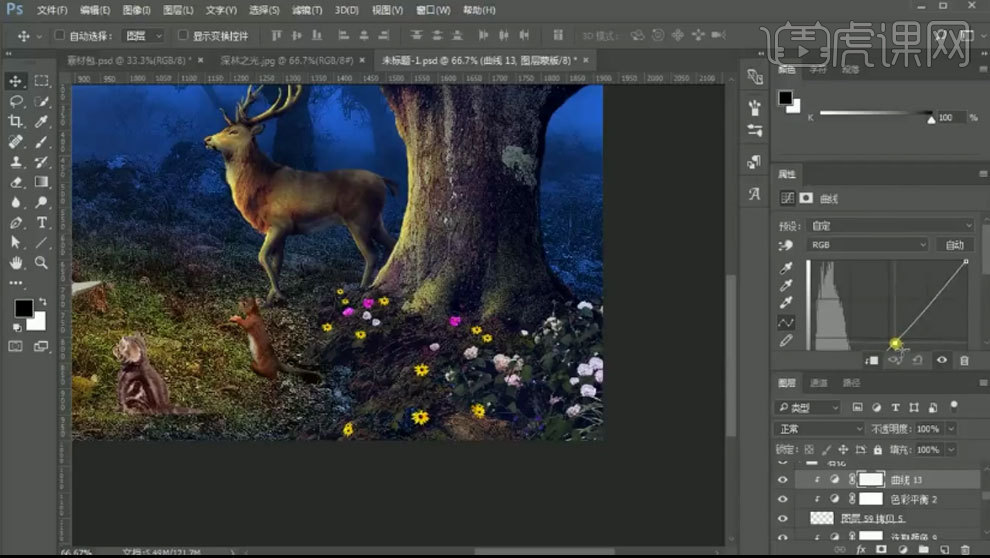Create a new group folder in Layers panel
Viewport: 990px width, 558px height.
[x=924, y=550]
